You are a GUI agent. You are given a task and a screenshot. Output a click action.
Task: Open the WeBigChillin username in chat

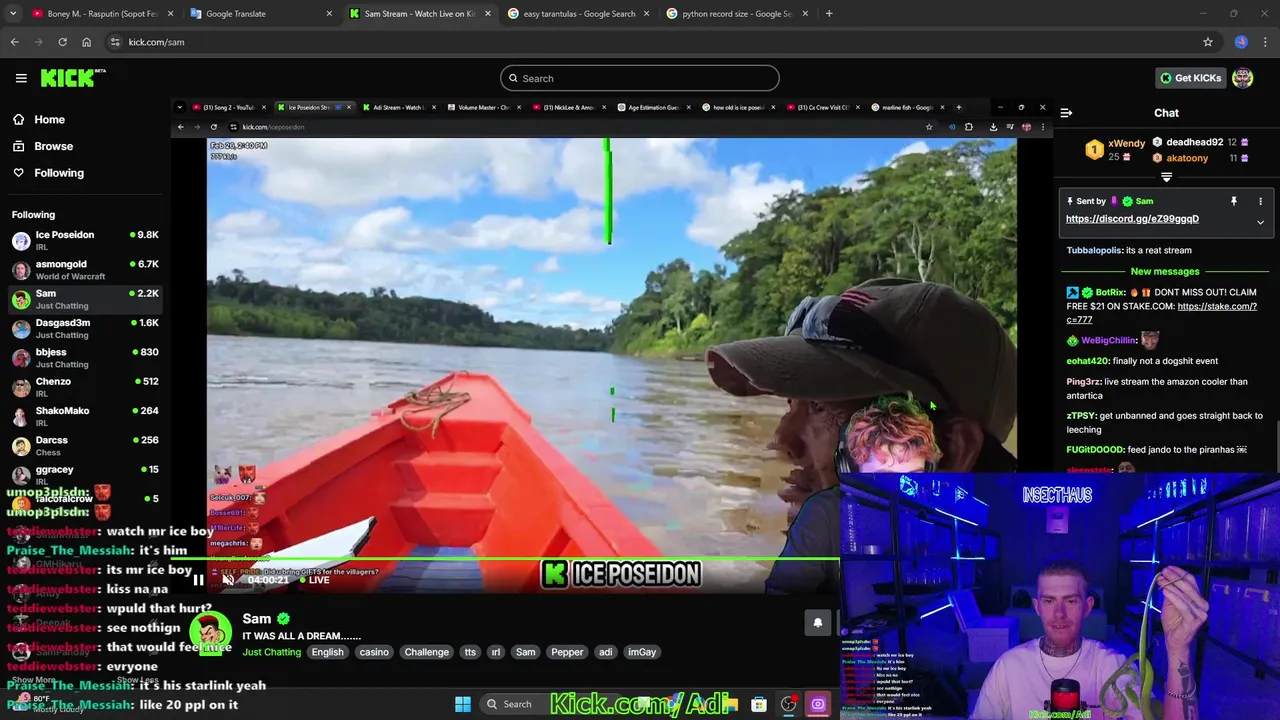(1108, 340)
